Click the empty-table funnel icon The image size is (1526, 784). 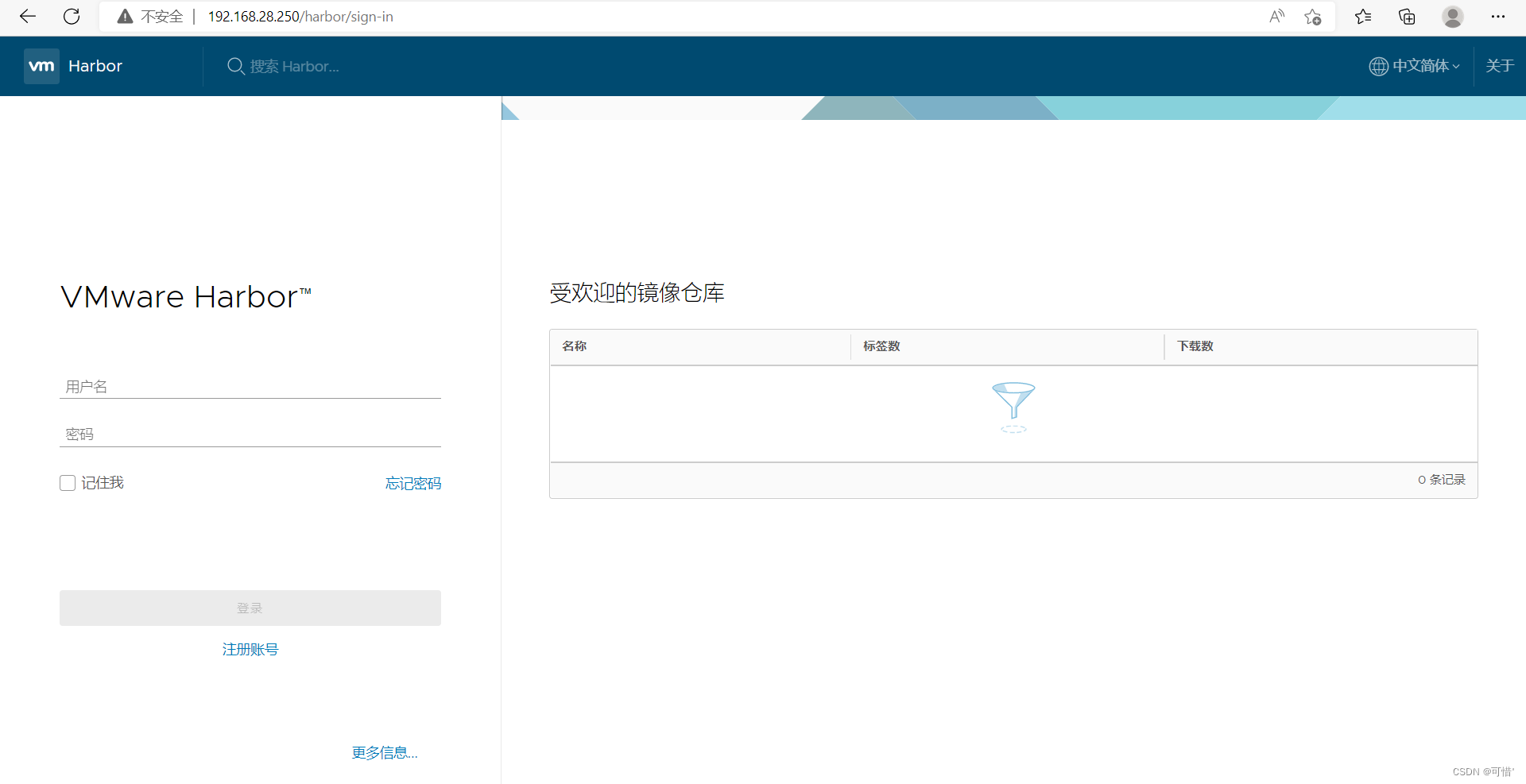click(x=1013, y=407)
